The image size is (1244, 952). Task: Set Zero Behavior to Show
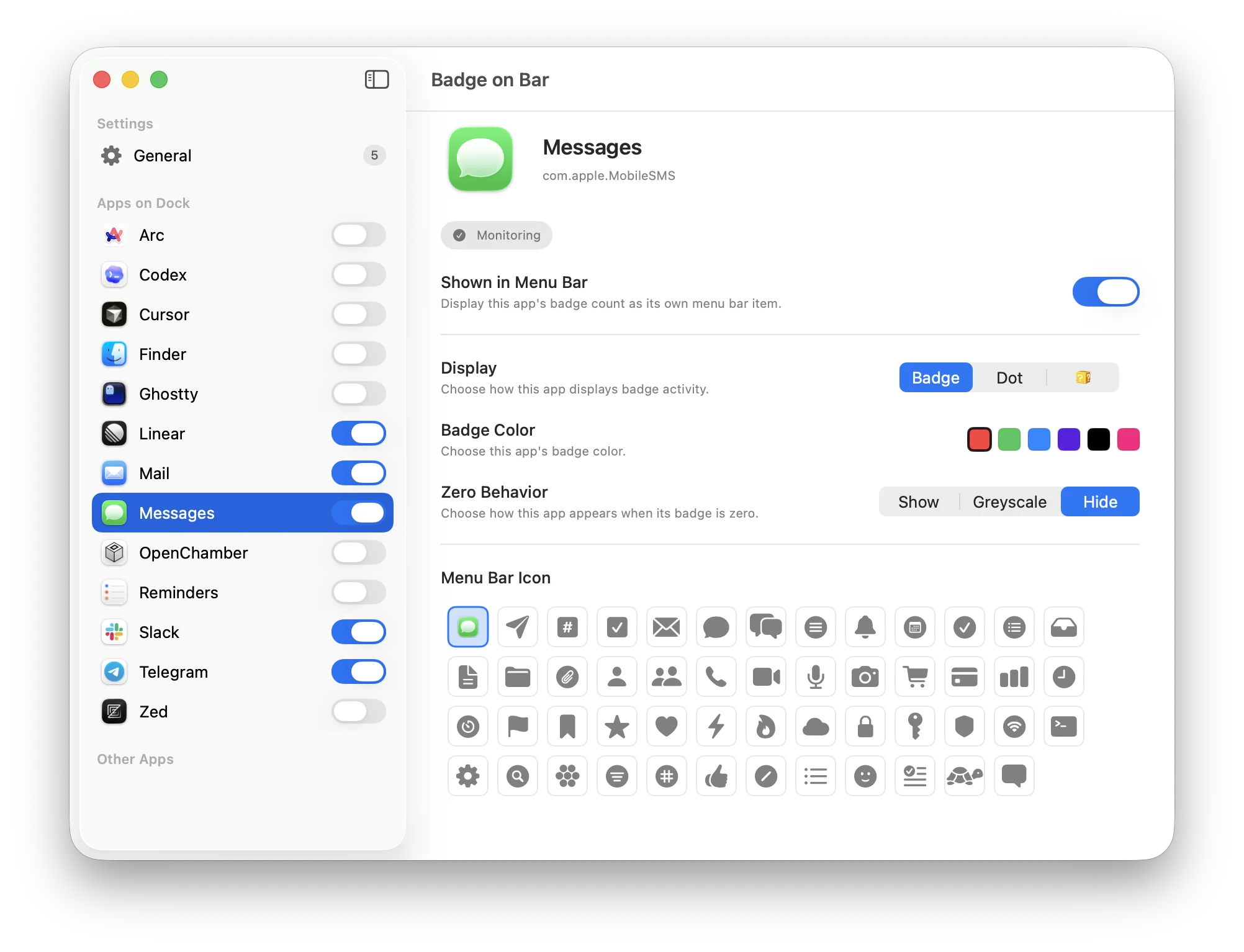pyautogui.click(x=918, y=501)
